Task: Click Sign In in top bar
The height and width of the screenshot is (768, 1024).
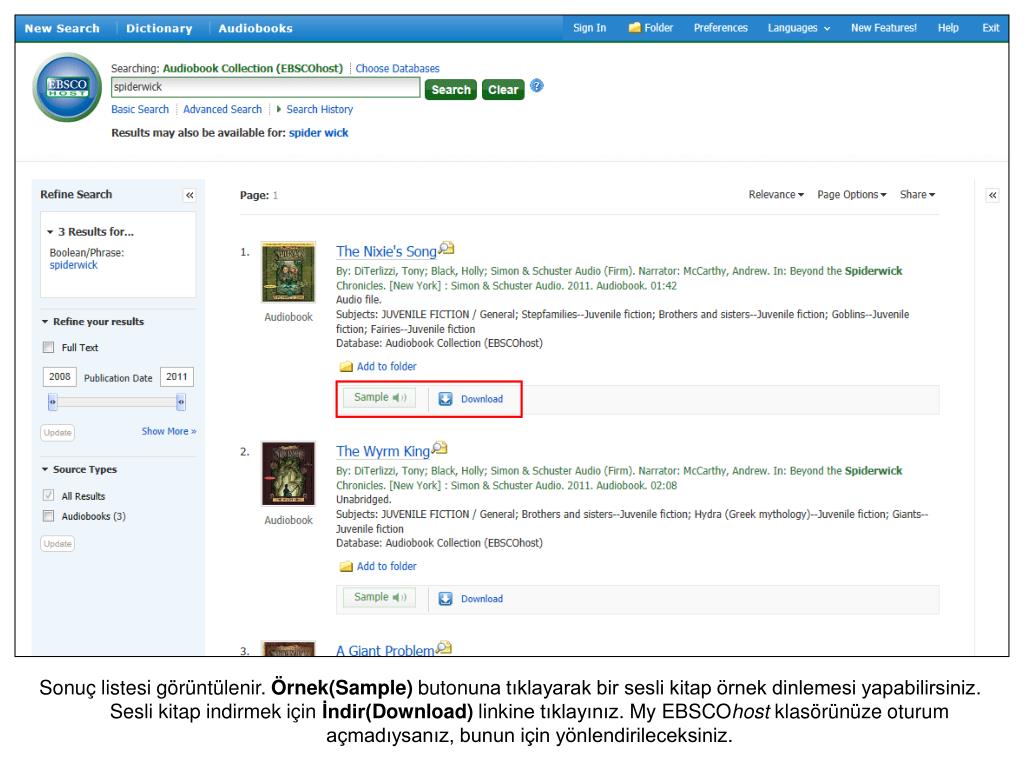Action: coord(590,28)
